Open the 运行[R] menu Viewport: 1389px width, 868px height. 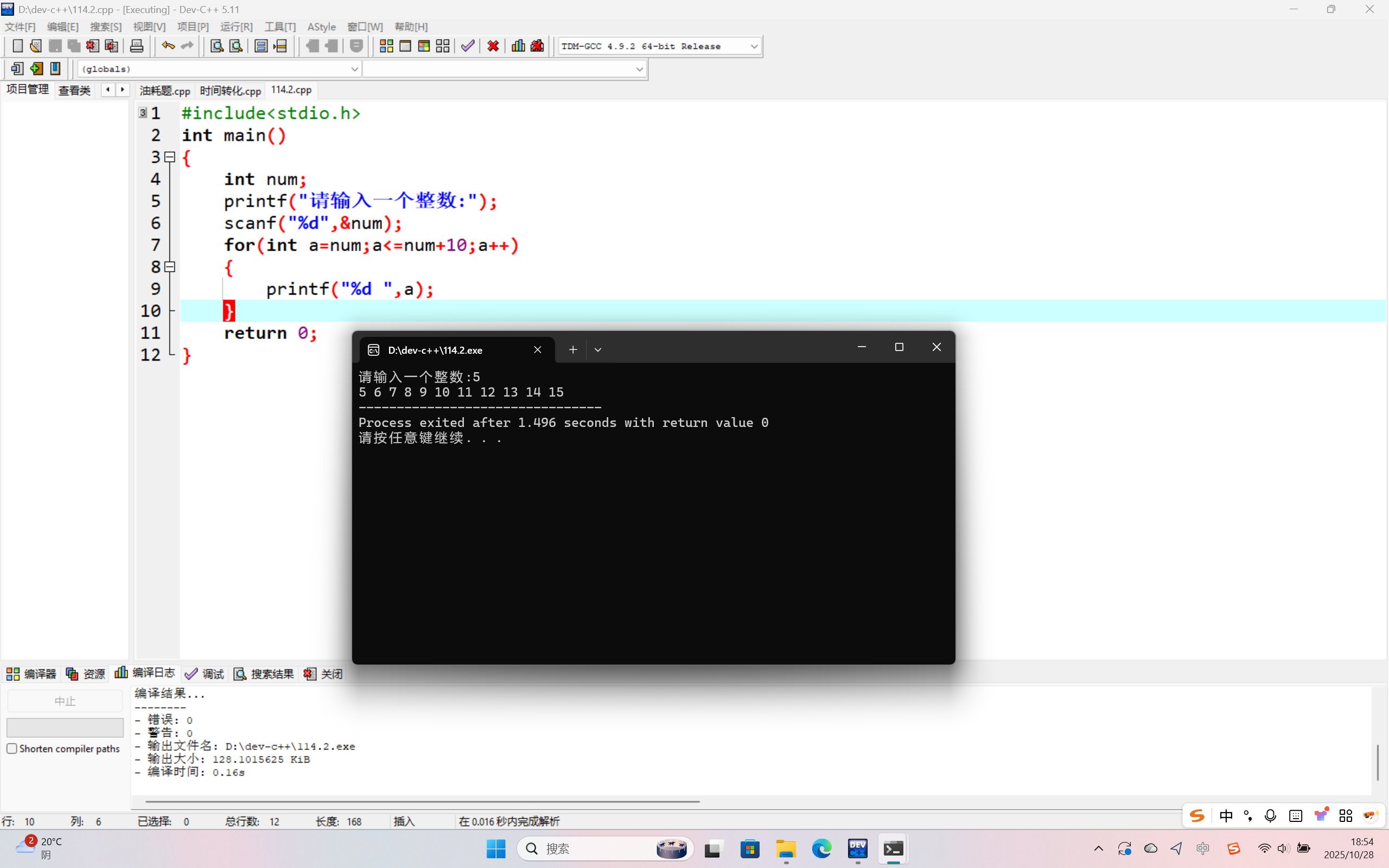[x=236, y=27]
